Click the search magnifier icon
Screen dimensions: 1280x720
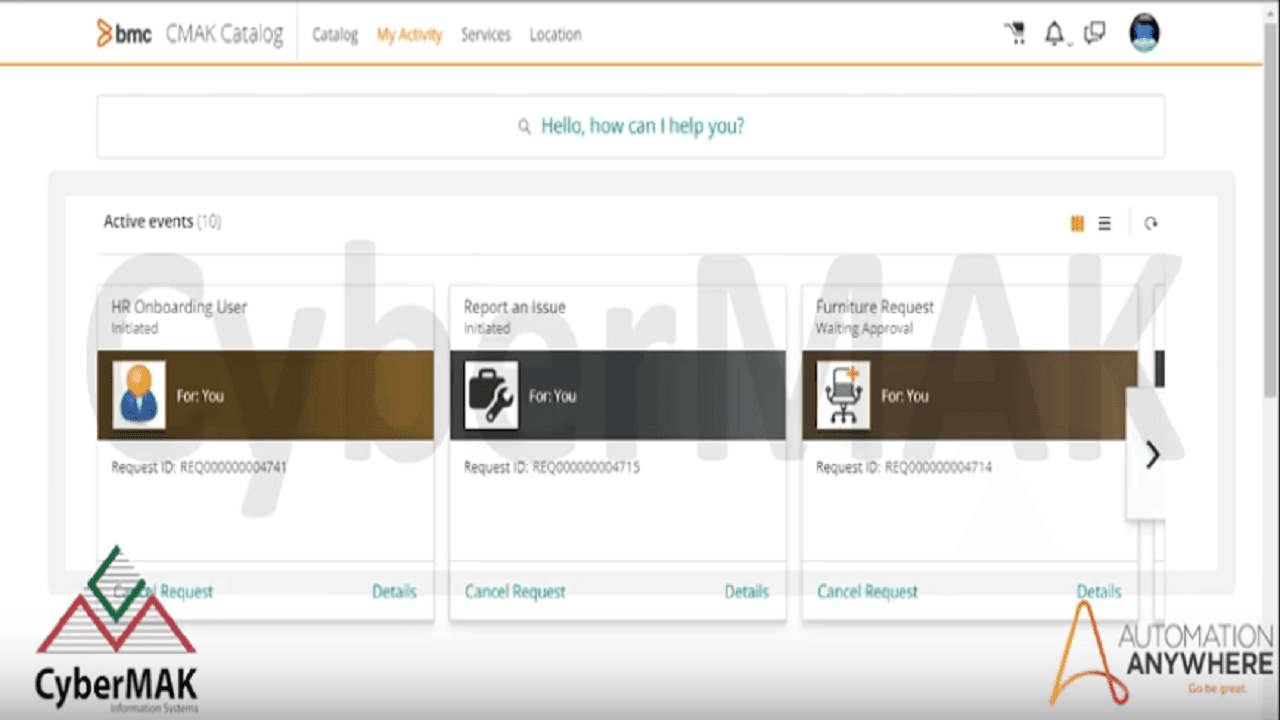pos(524,127)
